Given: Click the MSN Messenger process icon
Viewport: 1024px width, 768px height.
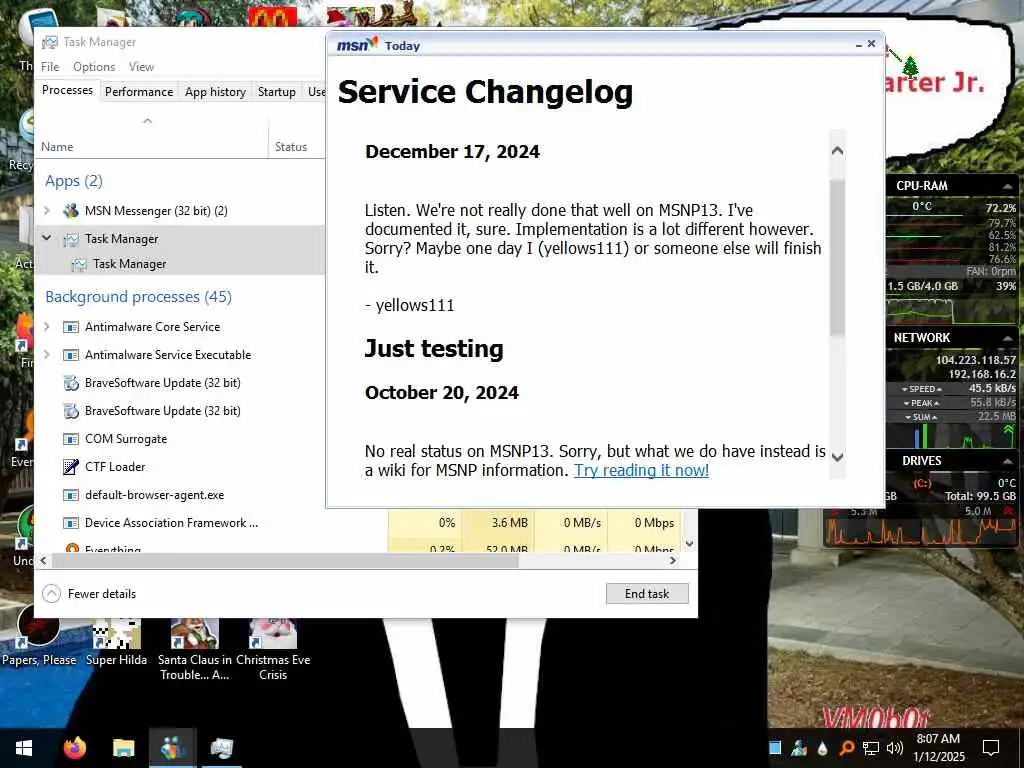Looking at the screenshot, I should point(71,211).
